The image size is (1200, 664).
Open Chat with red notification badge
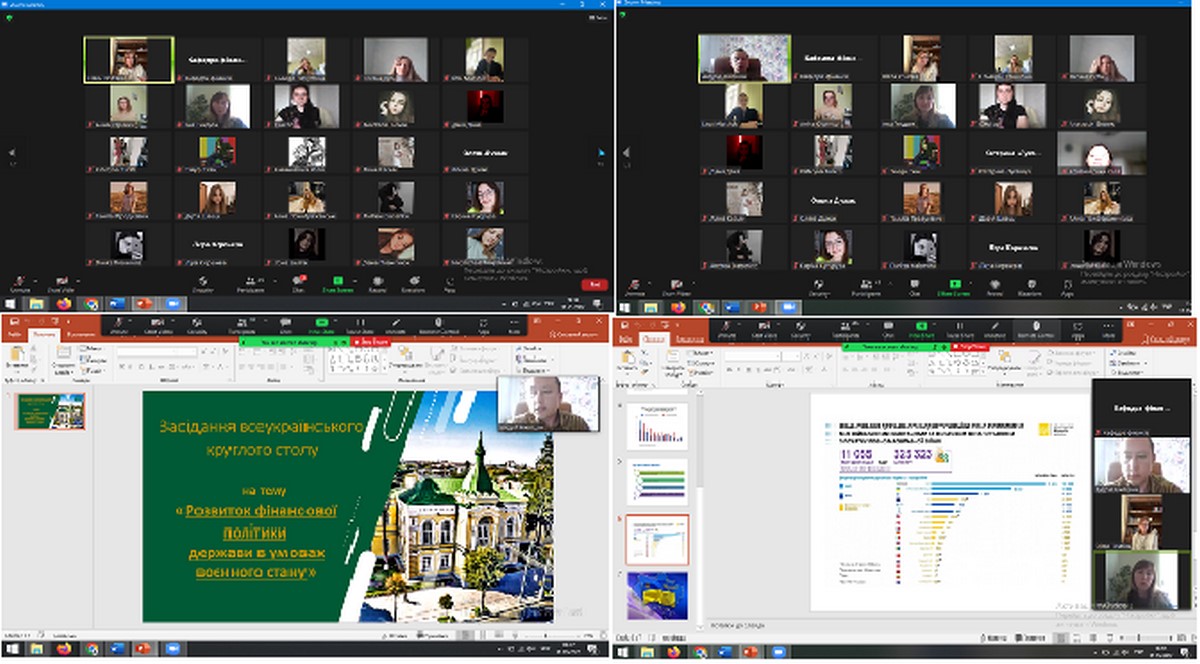click(298, 282)
